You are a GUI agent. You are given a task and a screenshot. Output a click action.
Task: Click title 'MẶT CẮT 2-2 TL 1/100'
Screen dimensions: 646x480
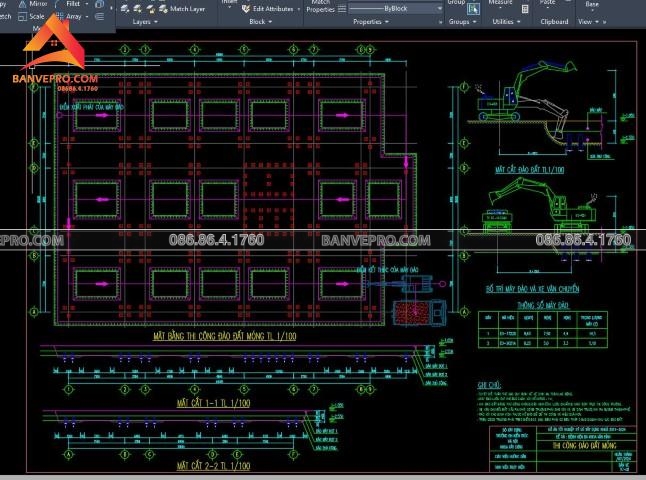coord(213,466)
